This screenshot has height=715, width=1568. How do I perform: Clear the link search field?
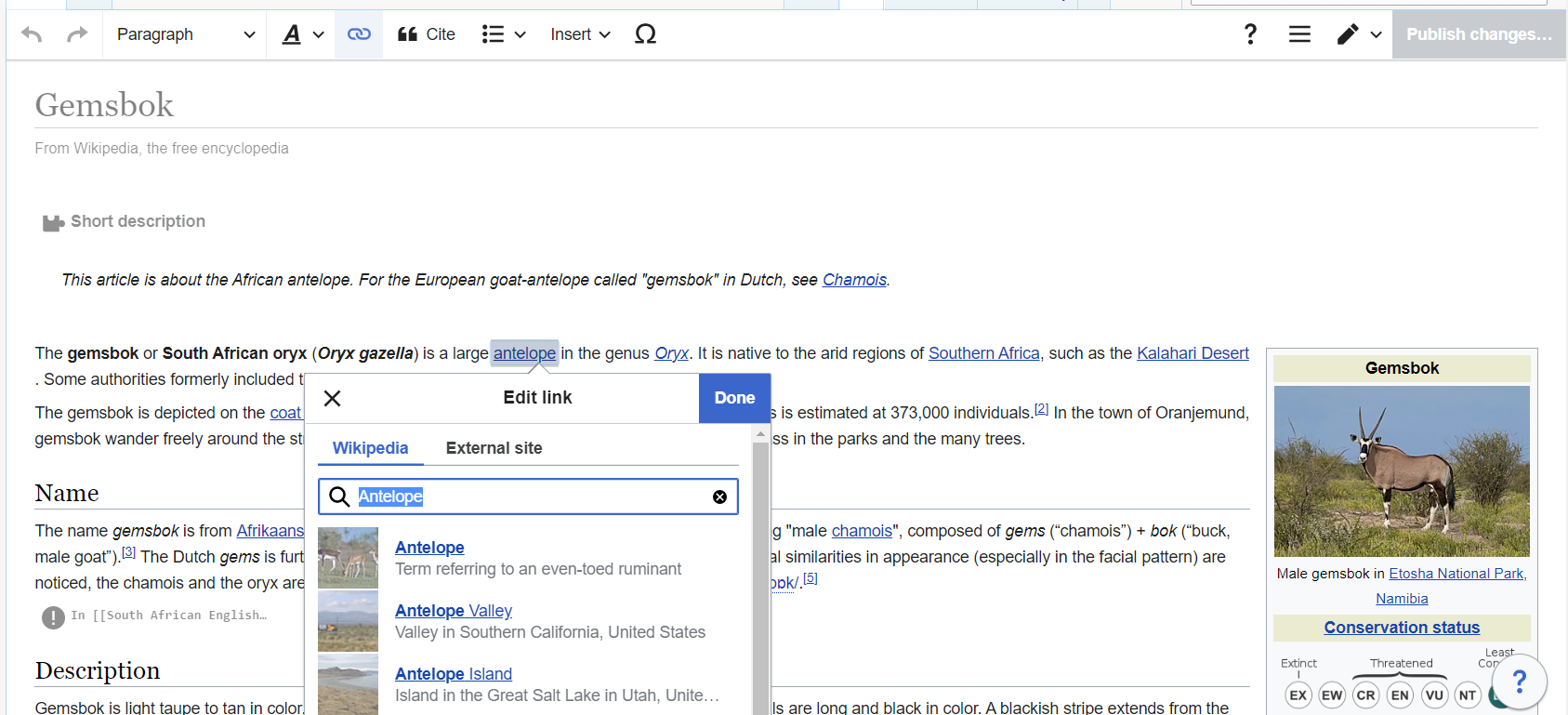click(x=719, y=497)
